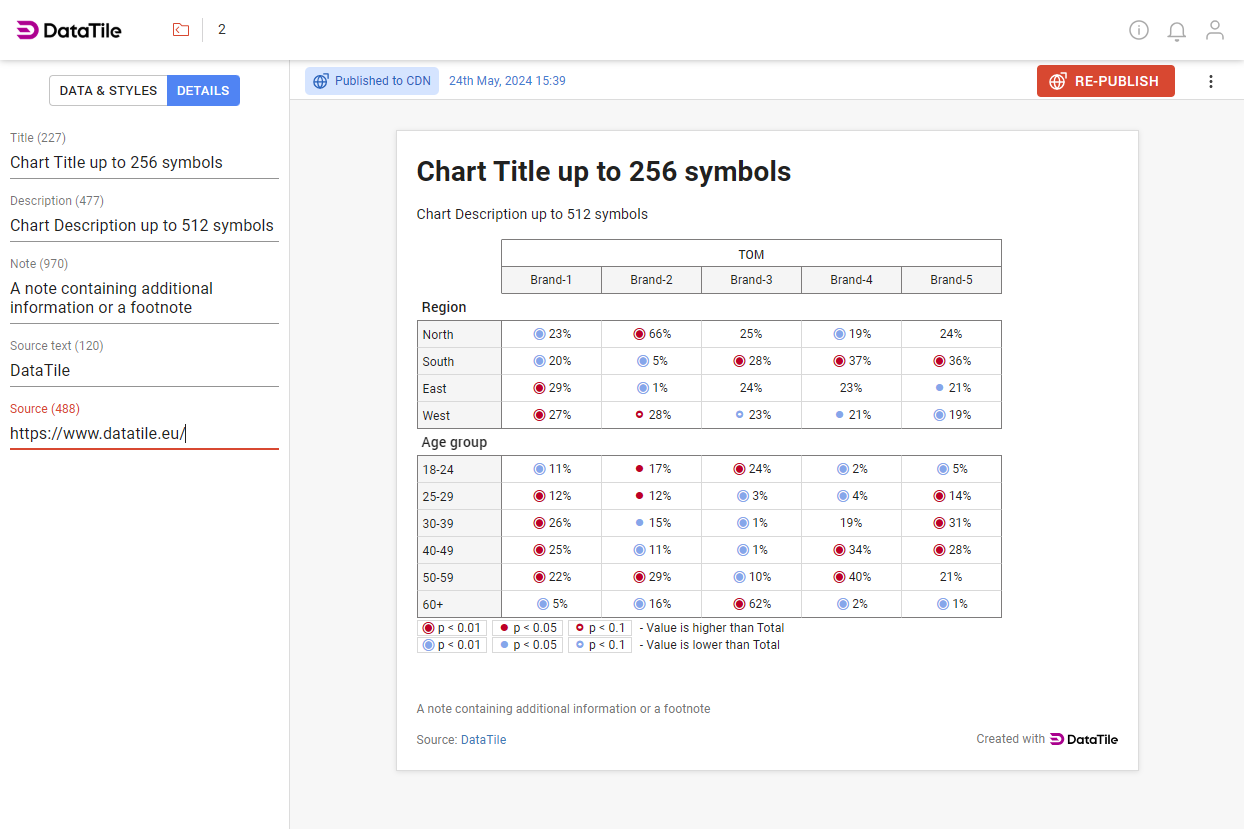This screenshot has width=1244, height=829.
Task: Select the DETAILS tab
Action: (203, 90)
